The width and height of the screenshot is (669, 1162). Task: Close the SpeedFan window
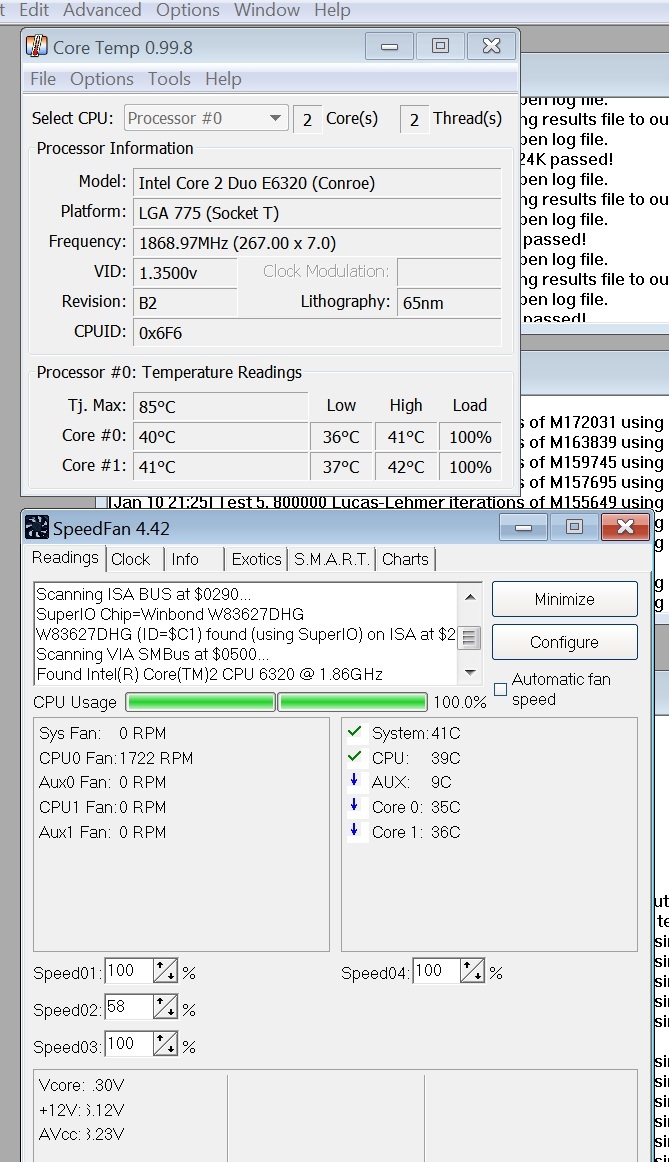[x=625, y=527]
